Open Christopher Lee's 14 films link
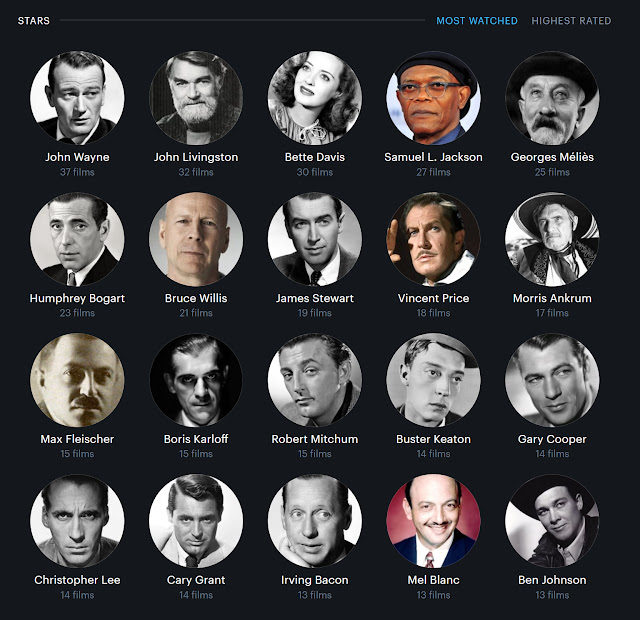Screen dimensions: 640x620 77,595
